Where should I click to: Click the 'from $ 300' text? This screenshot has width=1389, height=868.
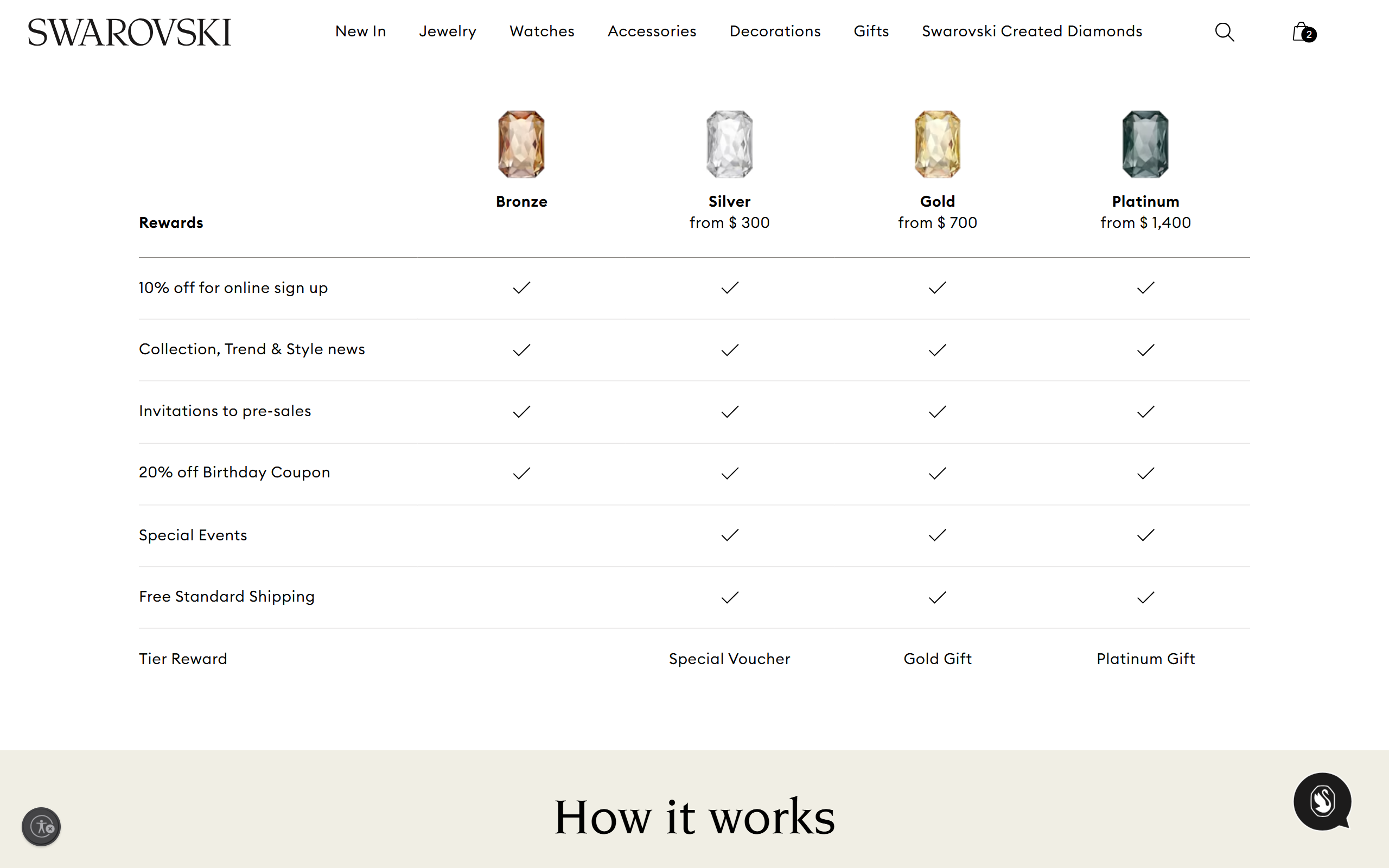730,223
